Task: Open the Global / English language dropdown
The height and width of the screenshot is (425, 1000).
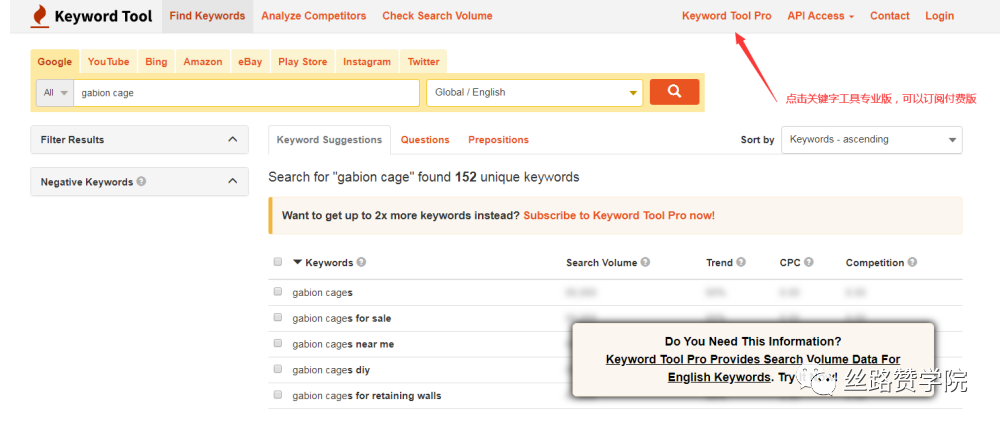Action: pyautogui.click(x=534, y=93)
